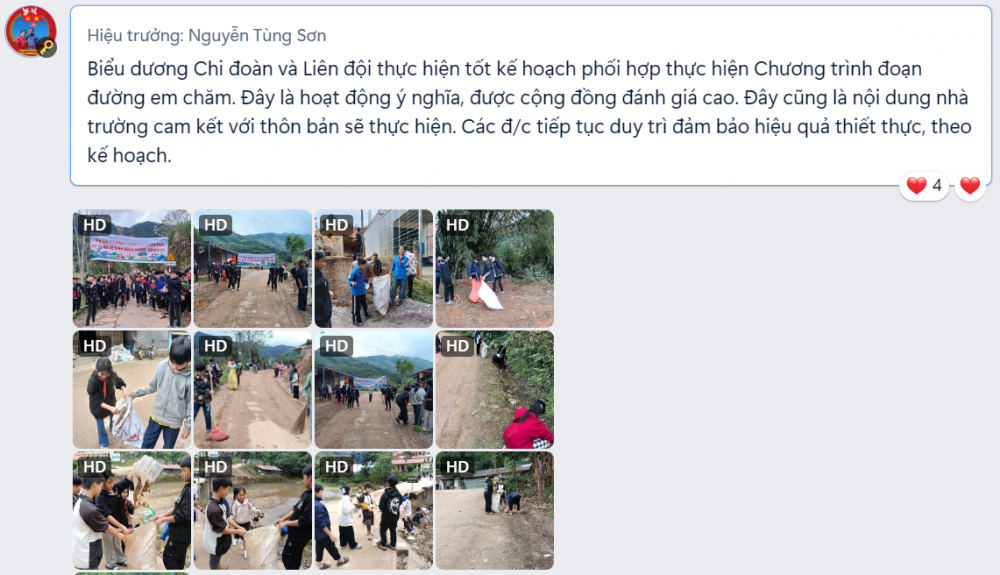Click the sender name Hiệu trưởng: Nguyễn Tùng Sơn
This screenshot has width=1000, height=575.
(x=207, y=36)
